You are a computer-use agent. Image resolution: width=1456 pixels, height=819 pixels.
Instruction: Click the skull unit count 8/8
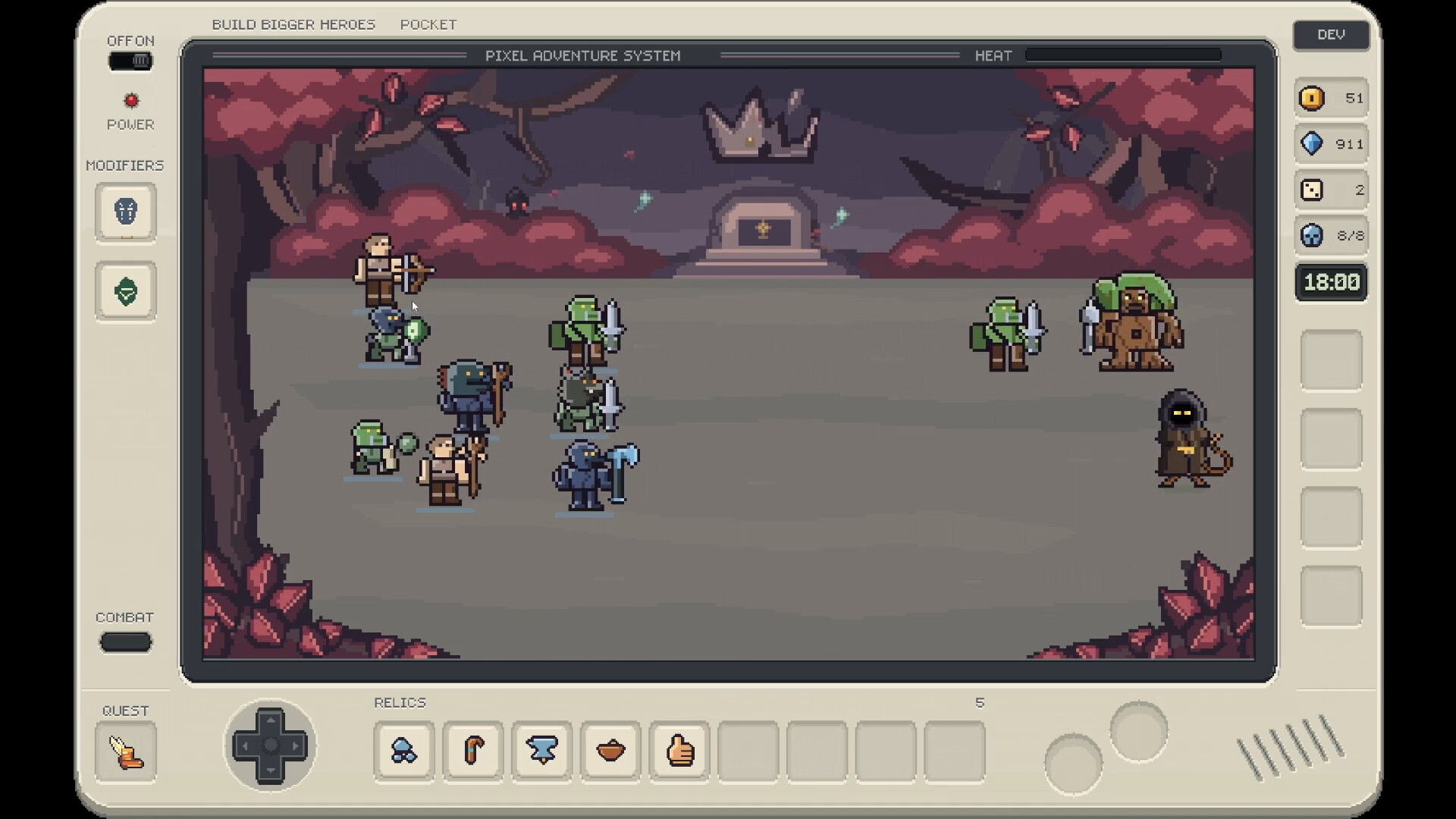tap(1332, 236)
